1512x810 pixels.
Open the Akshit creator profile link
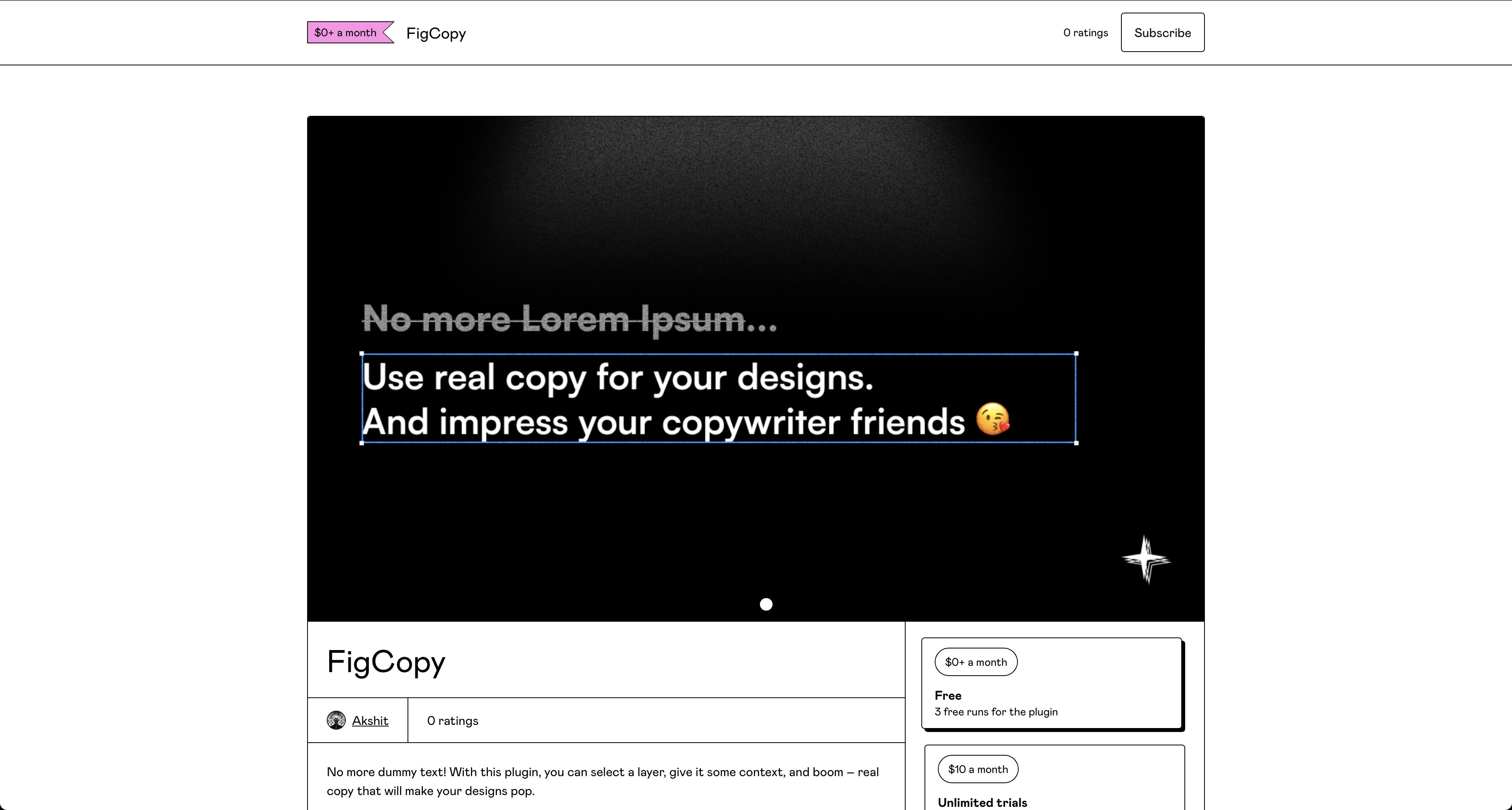(370, 721)
